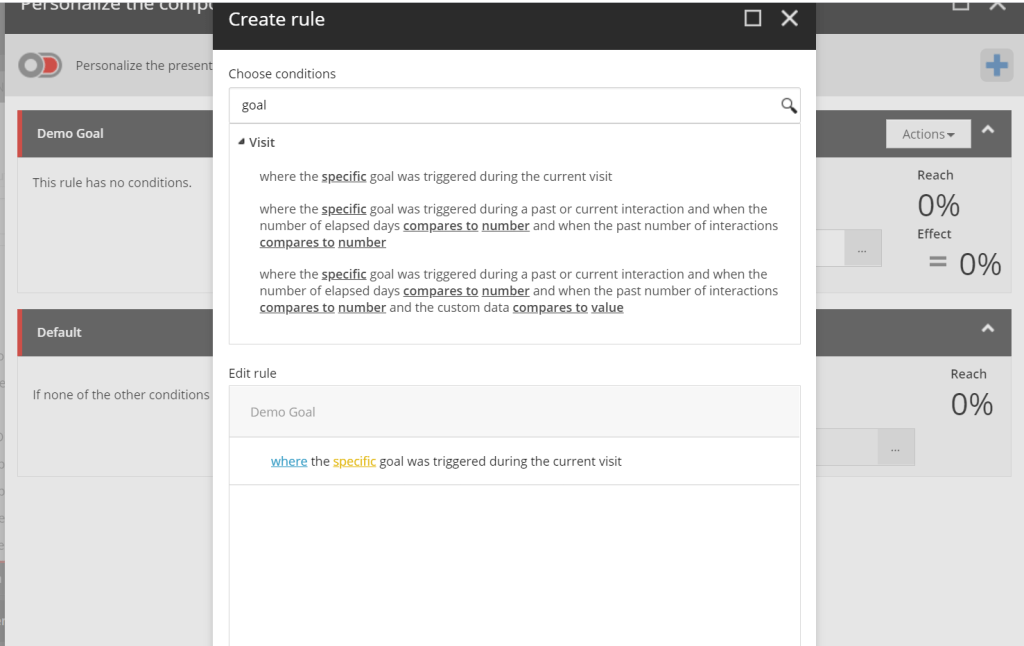Viewport: 1024px width, 646px height.
Task: Click 'specific' link in second listed condition
Action: pos(344,209)
